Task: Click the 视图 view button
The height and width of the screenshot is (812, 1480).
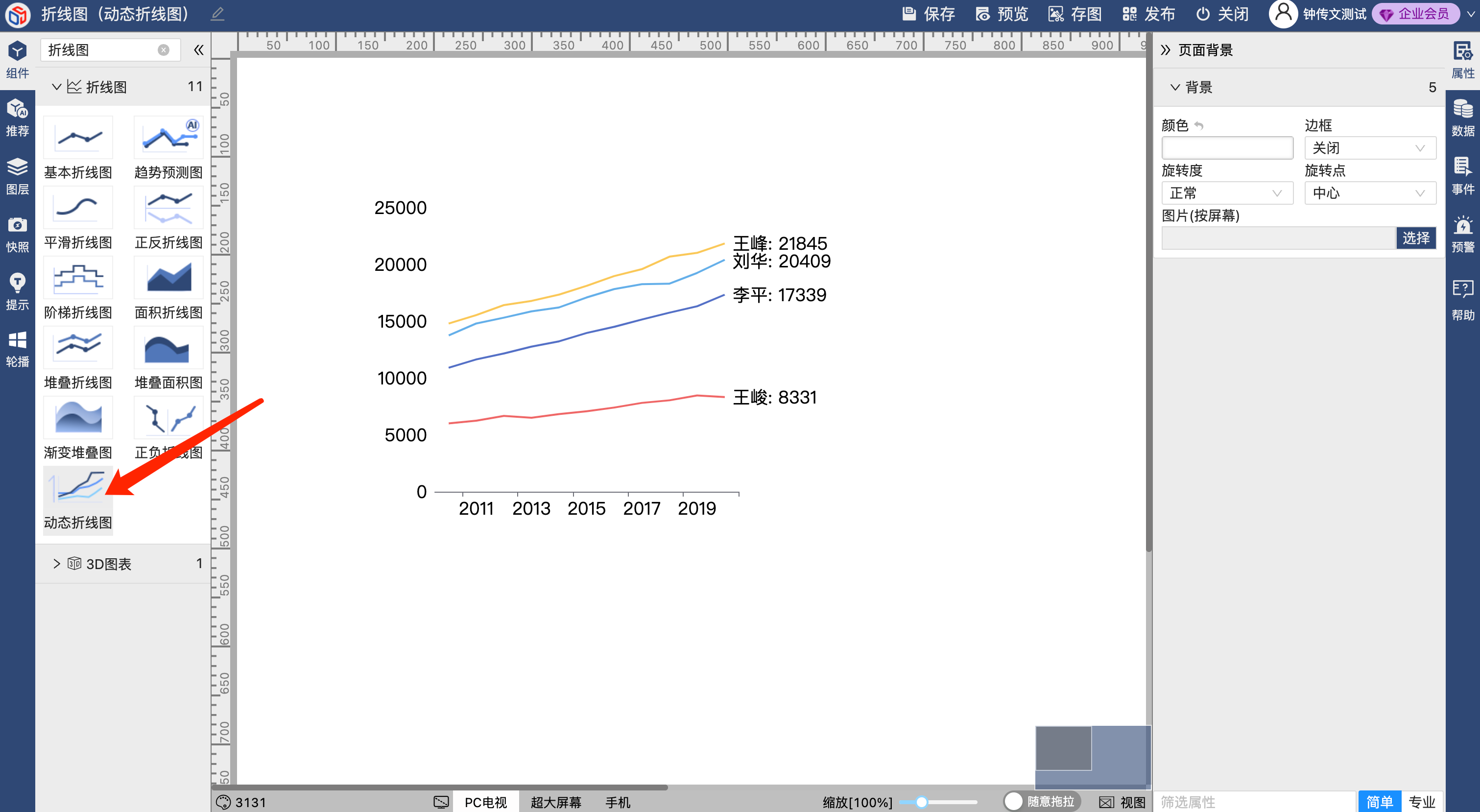Action: click(1122, 802)
